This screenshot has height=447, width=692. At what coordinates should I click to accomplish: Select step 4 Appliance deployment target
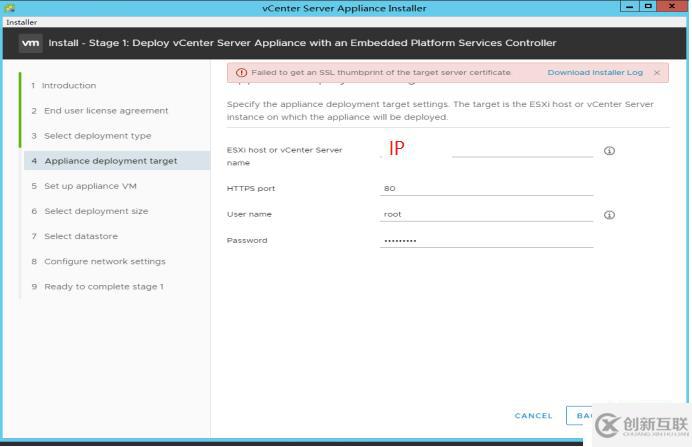click(x=117, y=161)
